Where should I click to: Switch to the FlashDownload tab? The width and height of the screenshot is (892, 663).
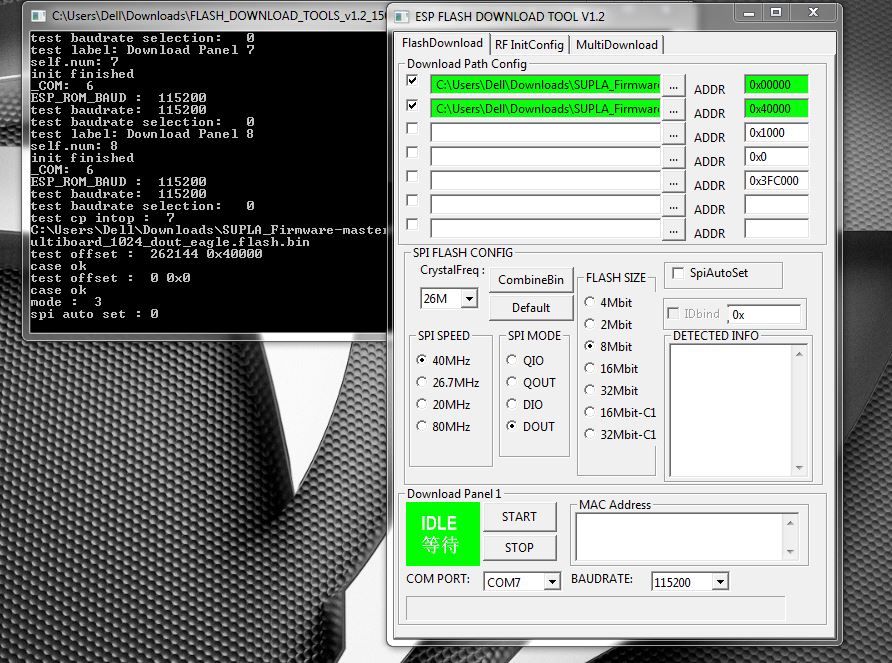[x=442, y=43]
